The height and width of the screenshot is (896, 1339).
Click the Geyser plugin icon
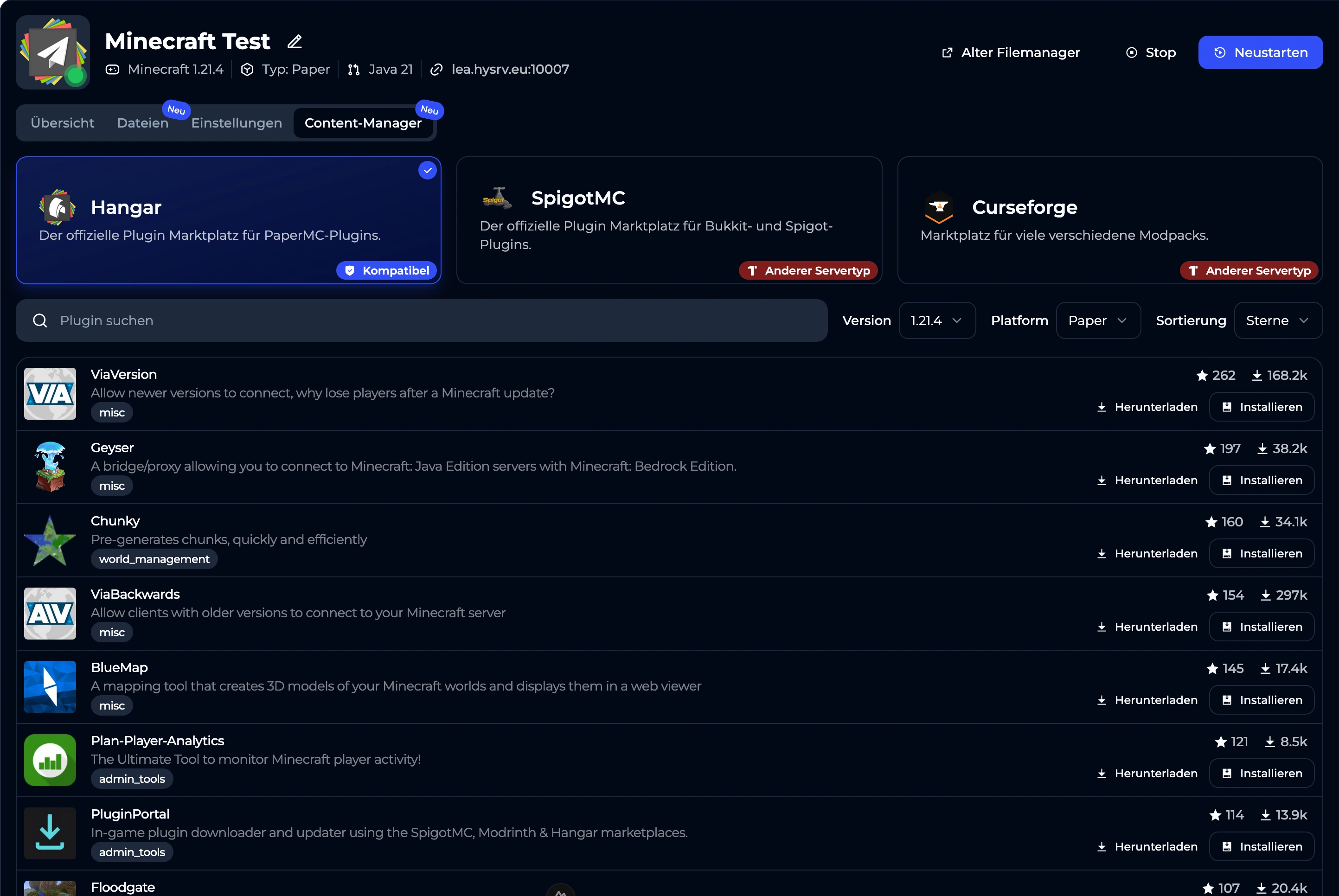pos(50,467)
